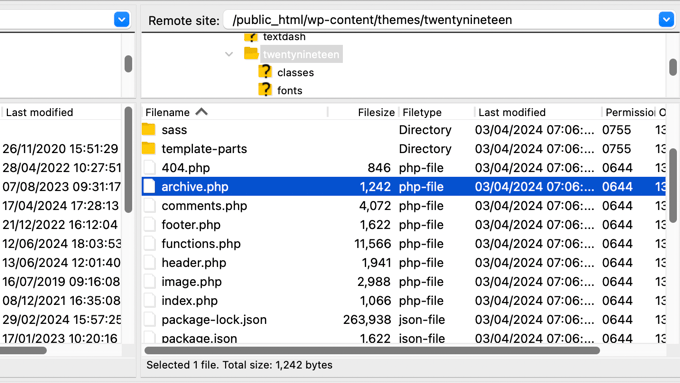Viewport: 680px width, 383px height.
Task: Click the classes folder question-mark icon
Action: (265, 72)
